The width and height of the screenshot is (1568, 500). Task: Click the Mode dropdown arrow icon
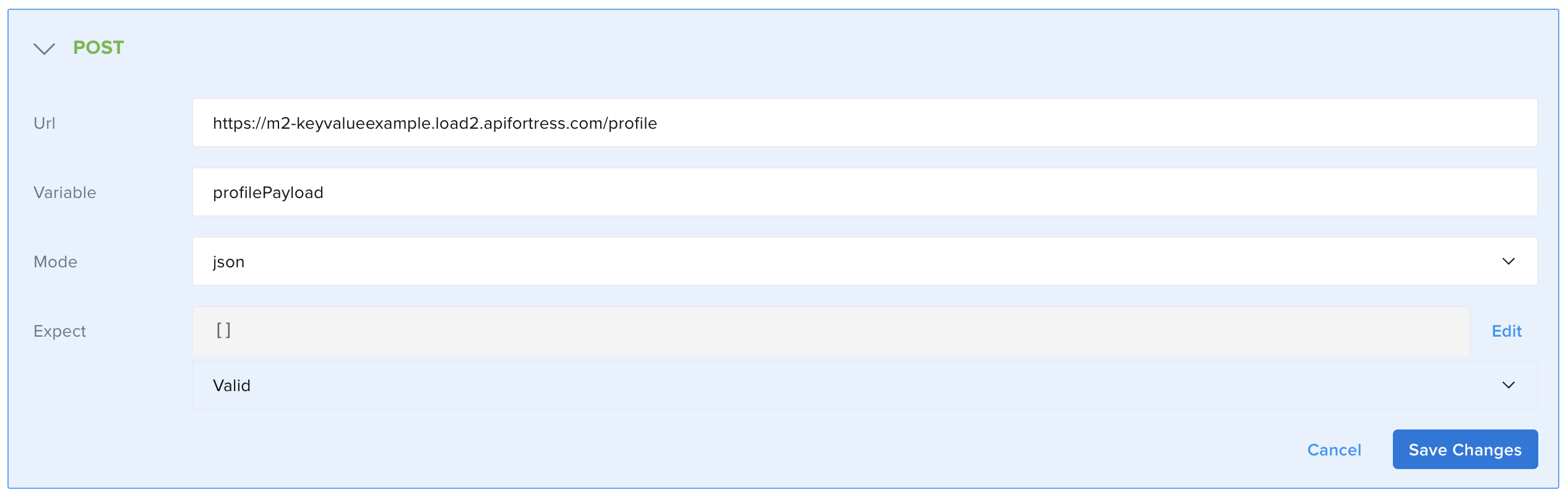point(1508,261)
